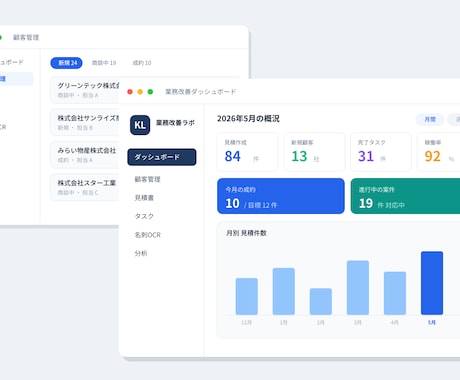Select the 成約 10 tab in customer window
This screenshot has width=460, height=380.
coord(142,63)
